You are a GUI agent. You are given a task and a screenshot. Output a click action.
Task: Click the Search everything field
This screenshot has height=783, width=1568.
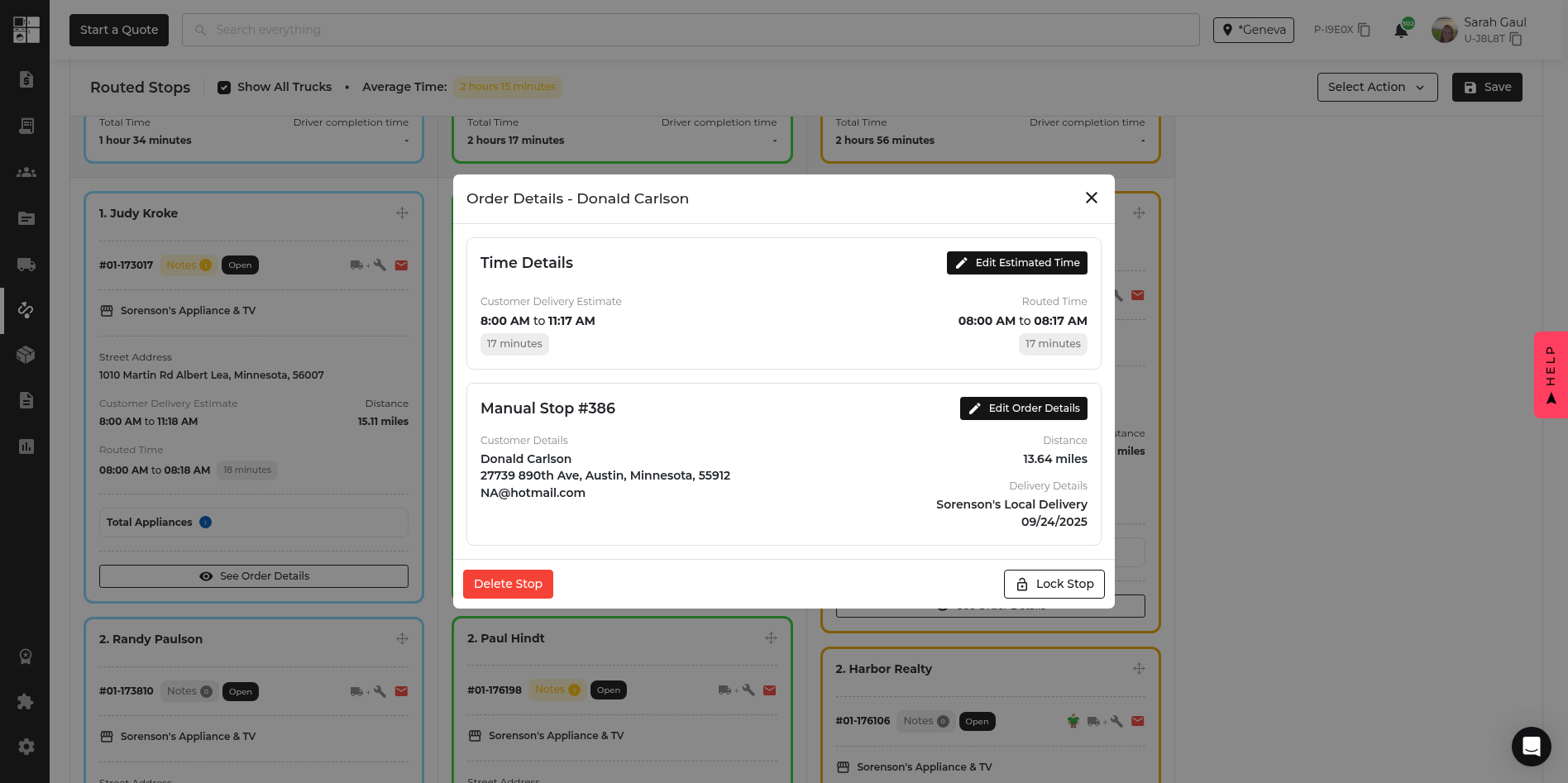(691, 30)
